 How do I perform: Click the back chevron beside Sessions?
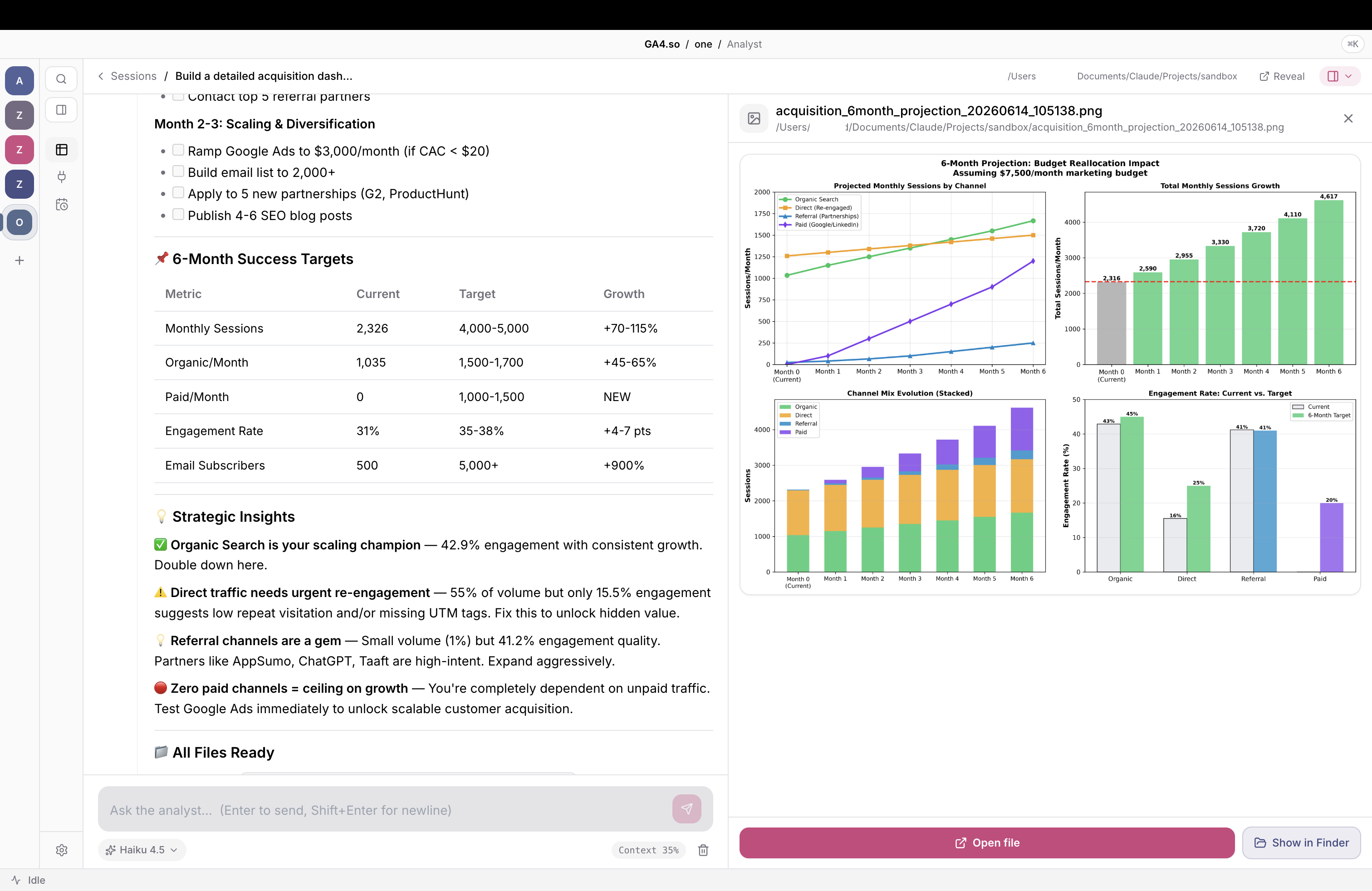(101, 76)
